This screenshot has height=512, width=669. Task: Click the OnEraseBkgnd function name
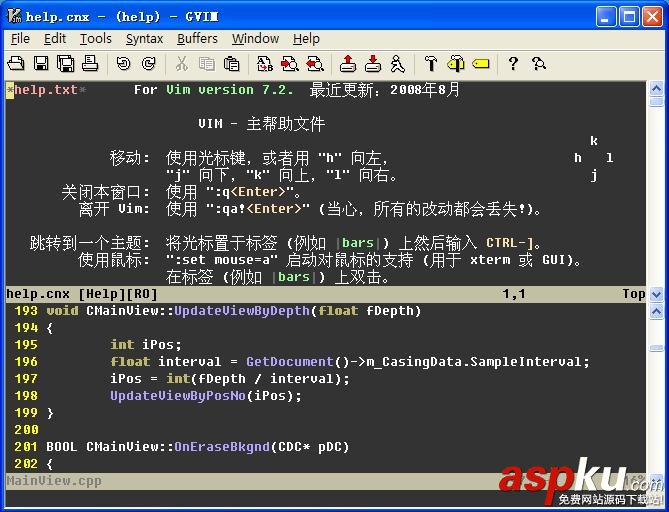pos(222,447)
